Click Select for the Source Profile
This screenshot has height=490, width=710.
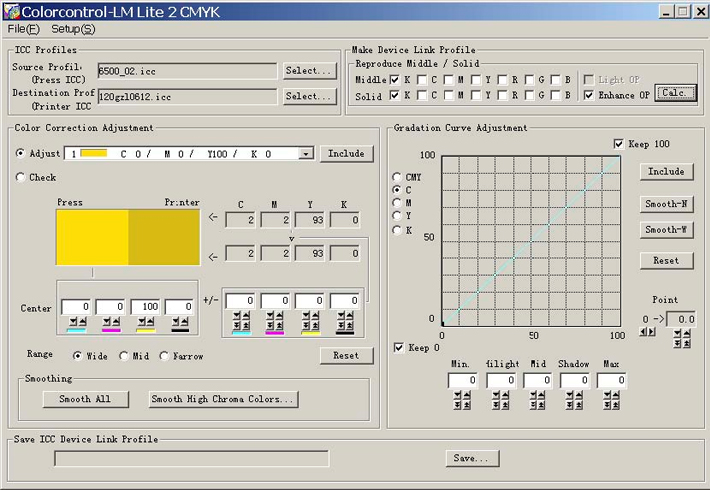click(x=310, y=71)
